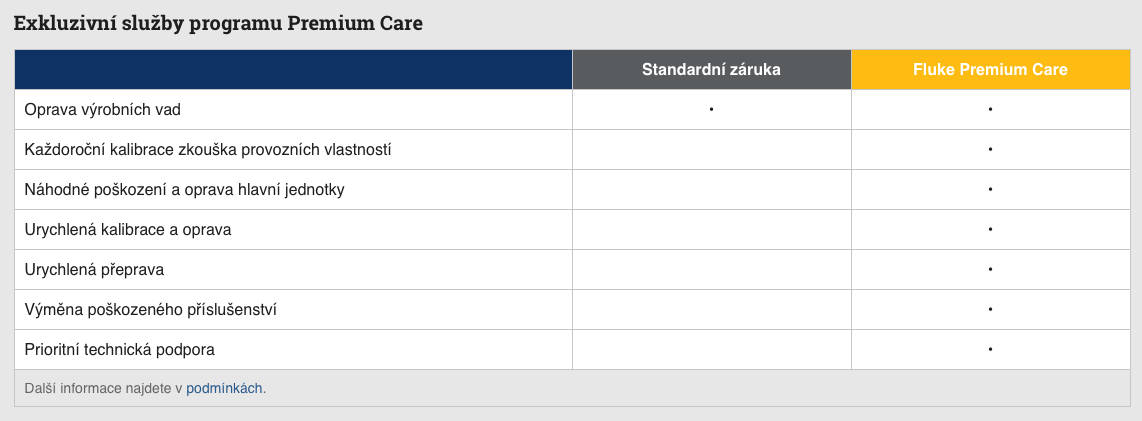This screenshot has height=421, width=1142.
Task: Click Premium Care dot for Prioritní technická podpora
Action: coord(990,349)
